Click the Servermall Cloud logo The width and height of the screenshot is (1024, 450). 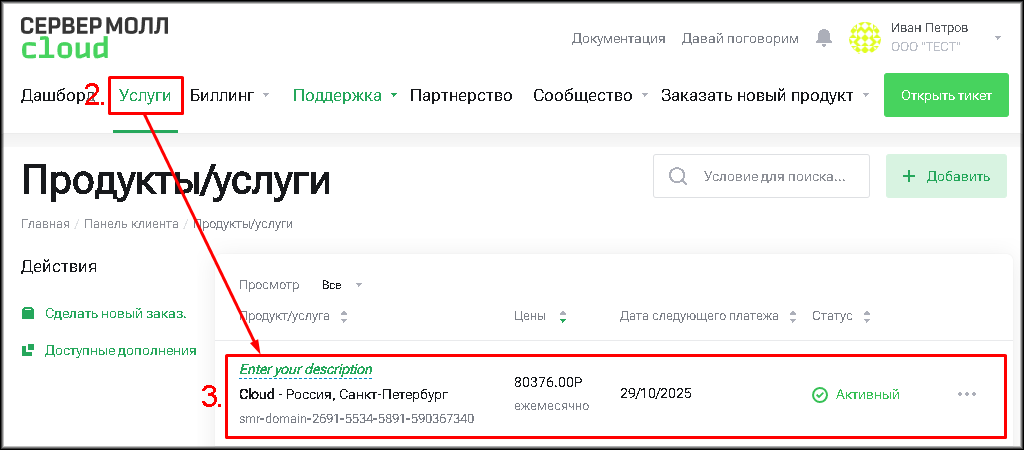[x=94, y=37]
